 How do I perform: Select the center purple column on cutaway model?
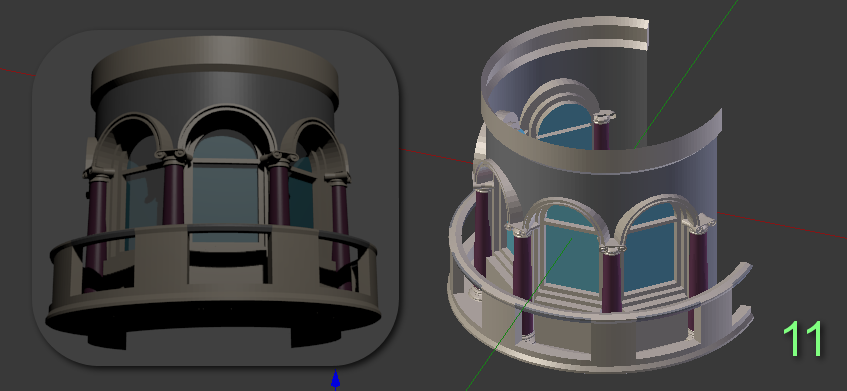611,282
